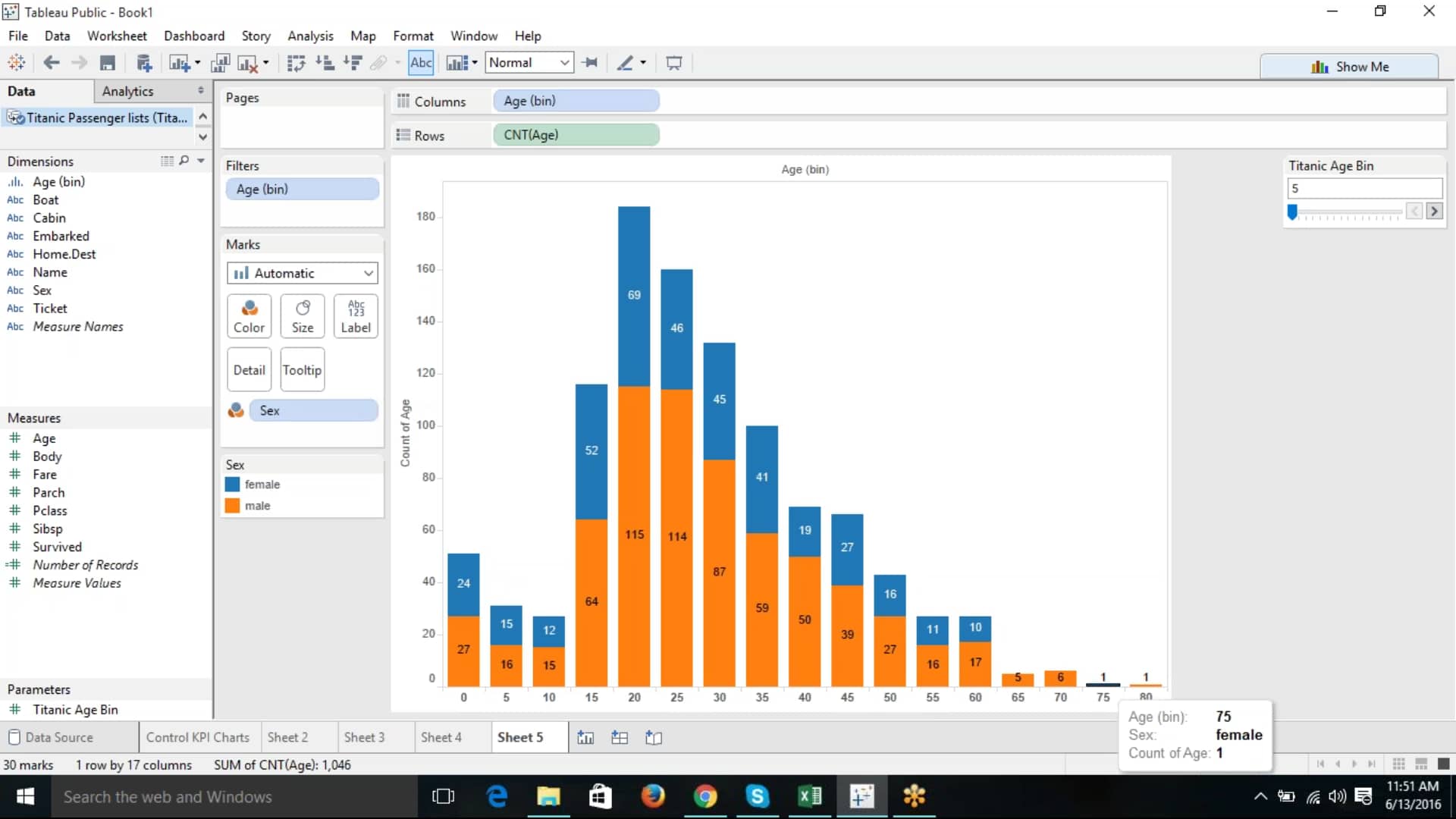Click the Tooltip marks button

[302, 370]
